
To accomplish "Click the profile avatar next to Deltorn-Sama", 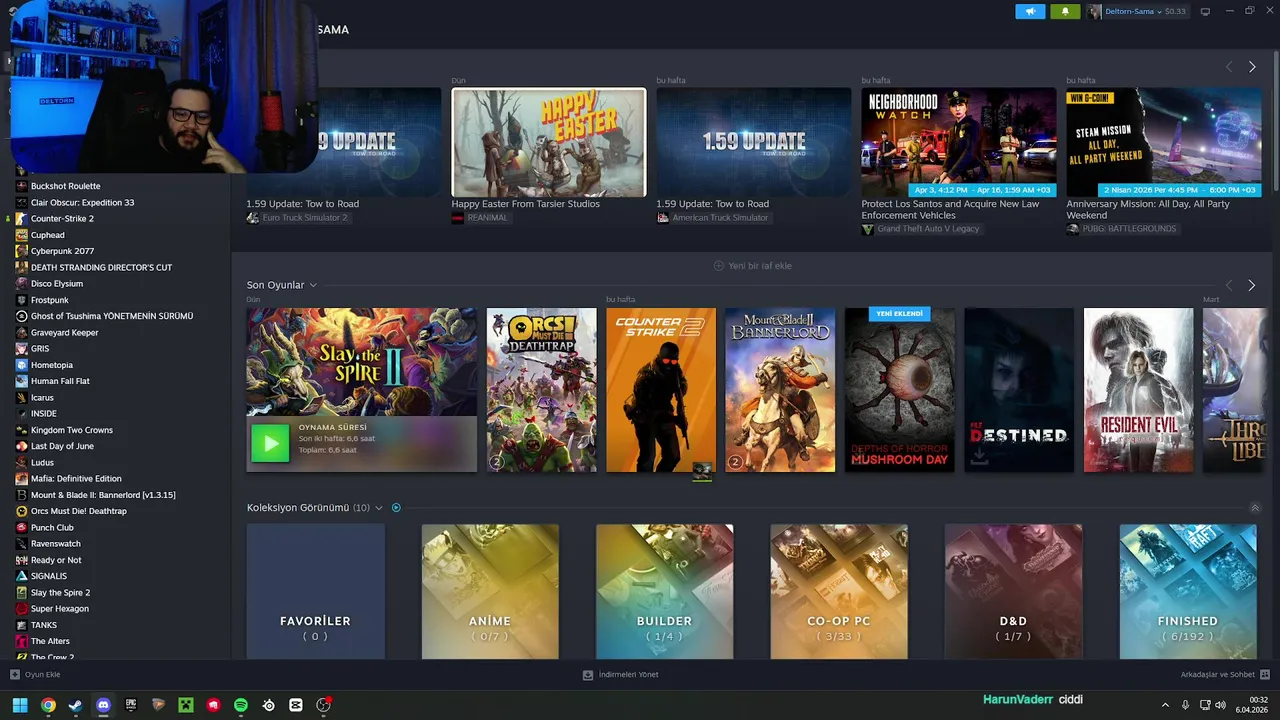I will pos(1095,11).
